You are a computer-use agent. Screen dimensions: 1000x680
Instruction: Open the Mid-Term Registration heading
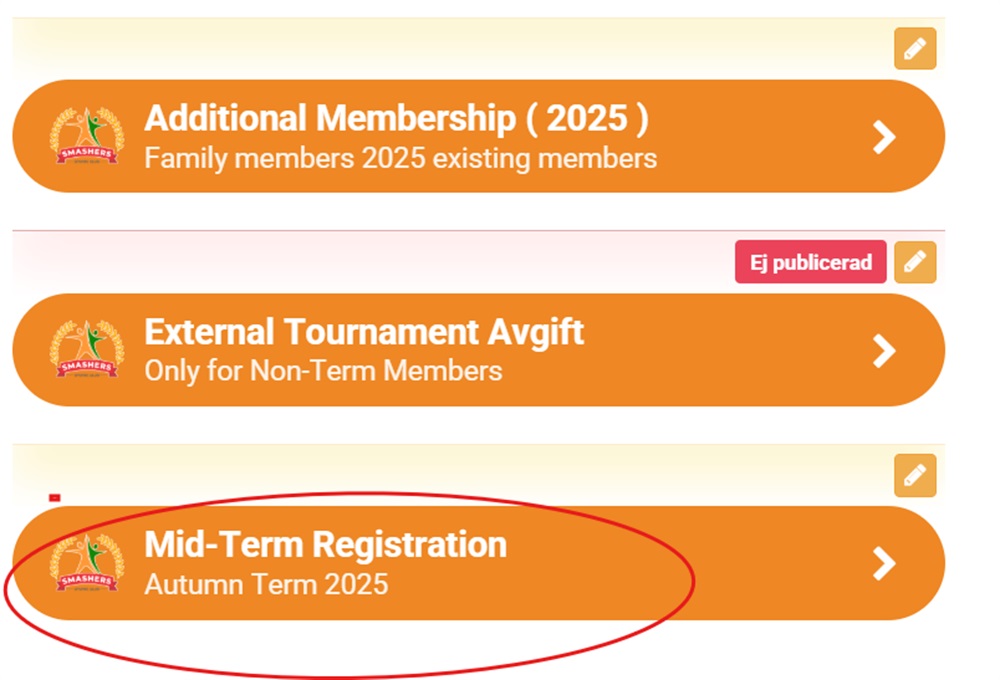coord(325,545)
